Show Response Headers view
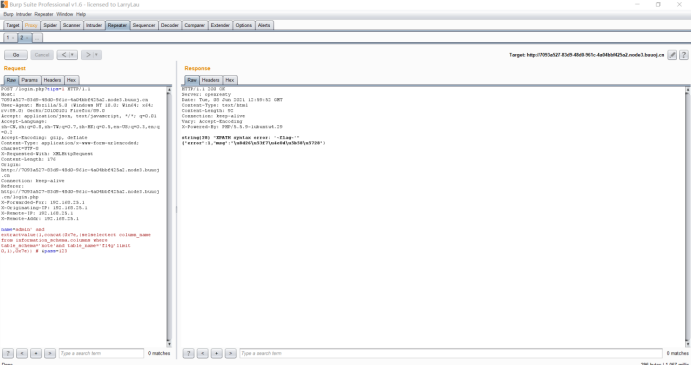This screenshot has width=692, height=365. tap(211, 80)
